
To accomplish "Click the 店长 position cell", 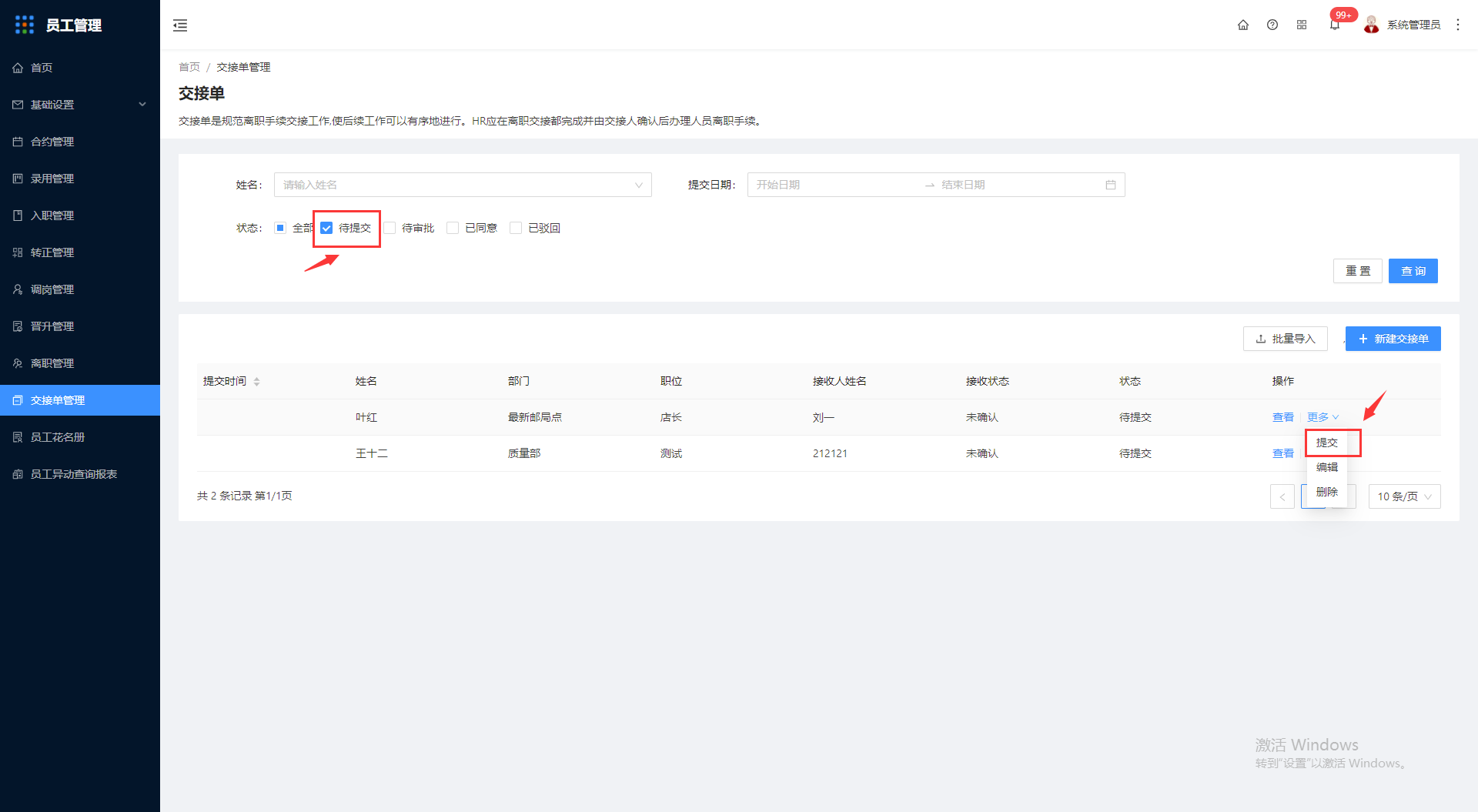I will coord(671,417).
